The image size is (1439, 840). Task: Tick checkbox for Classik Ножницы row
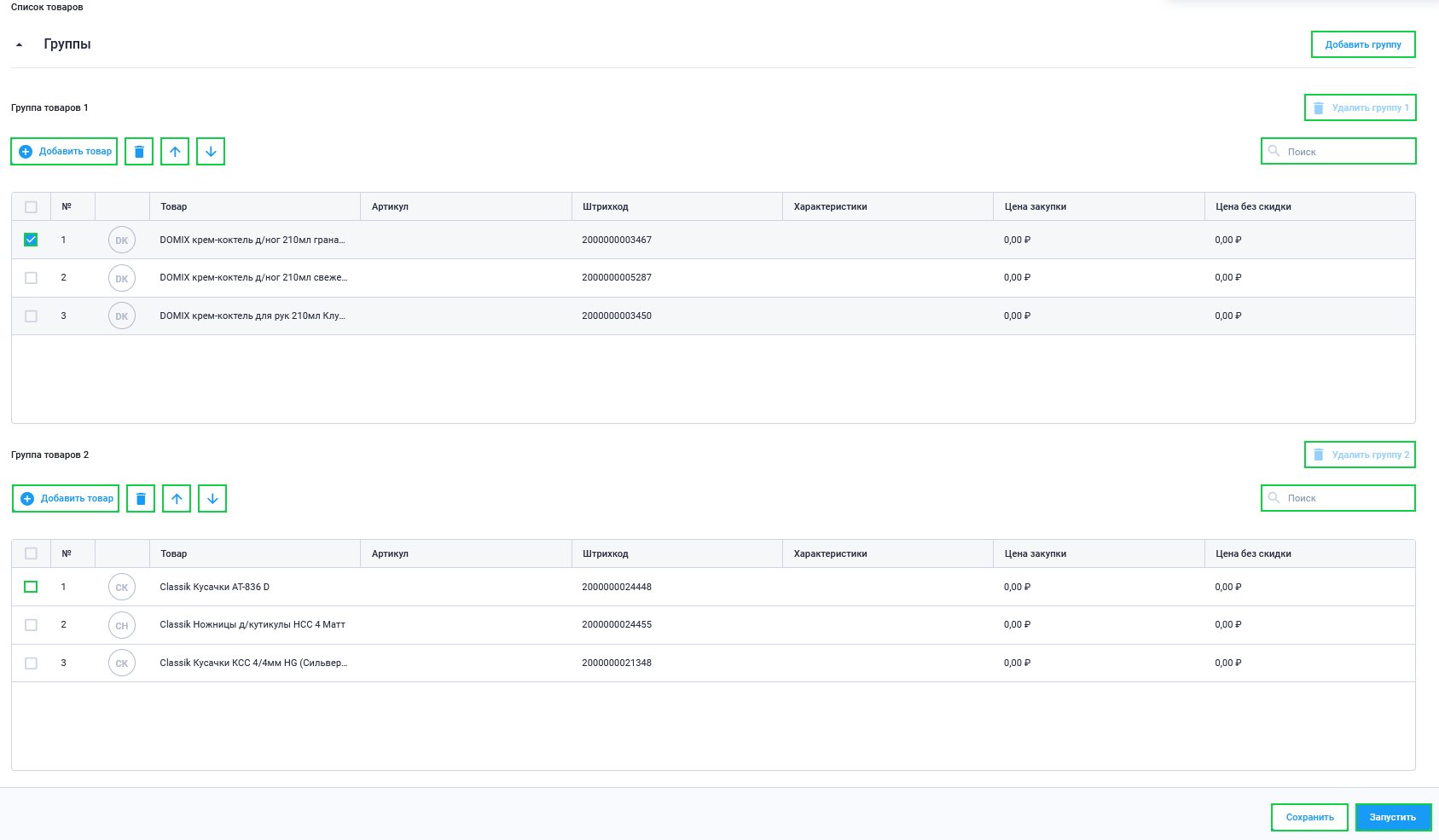(31, 625)
